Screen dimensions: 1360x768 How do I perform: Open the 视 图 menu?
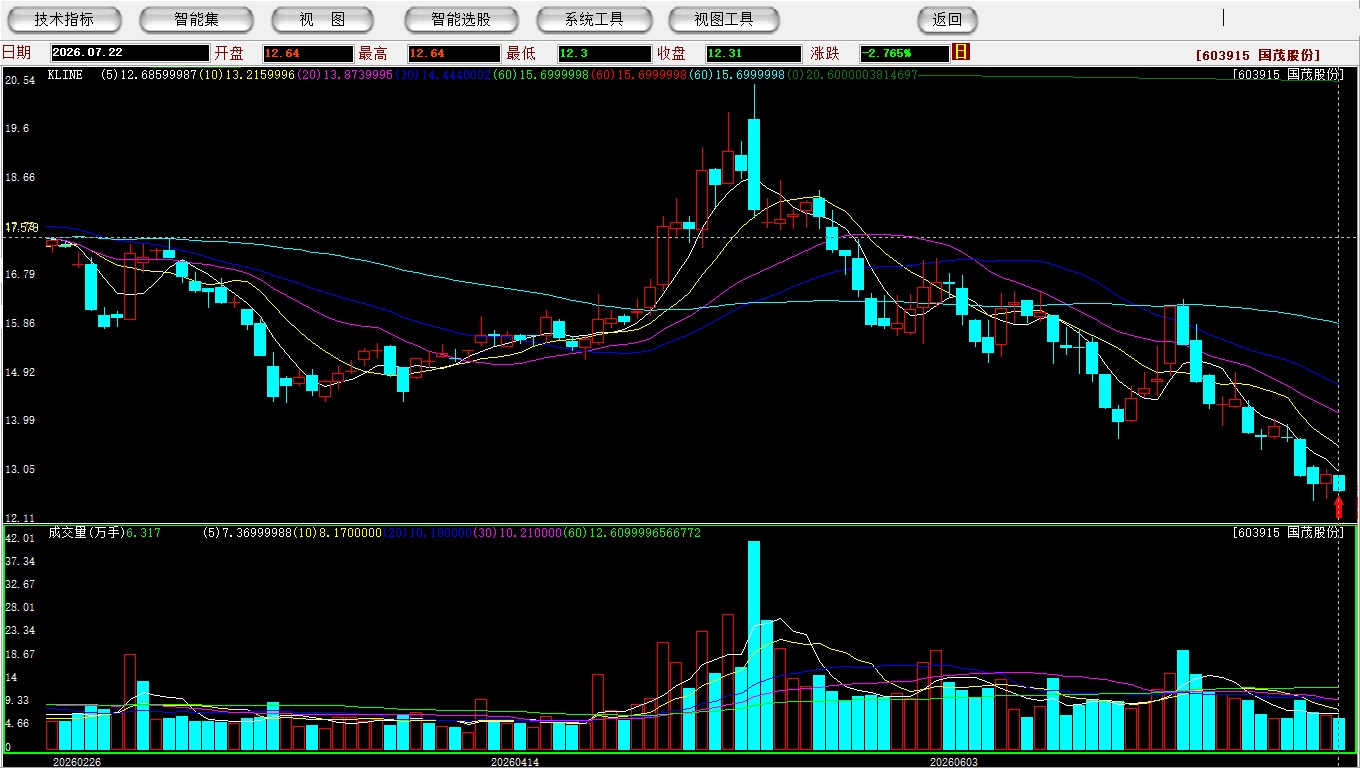point(322,19)
